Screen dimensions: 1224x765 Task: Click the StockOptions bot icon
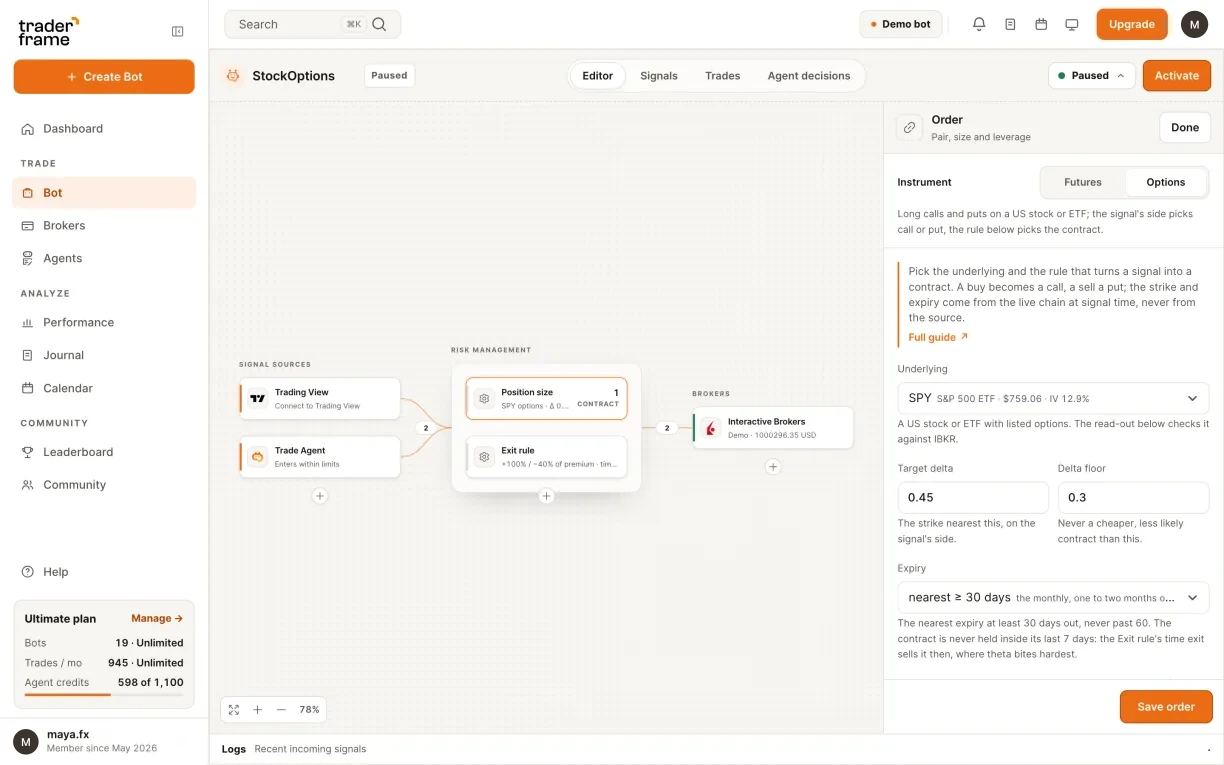pyautogui.click(x=233, y=75)
